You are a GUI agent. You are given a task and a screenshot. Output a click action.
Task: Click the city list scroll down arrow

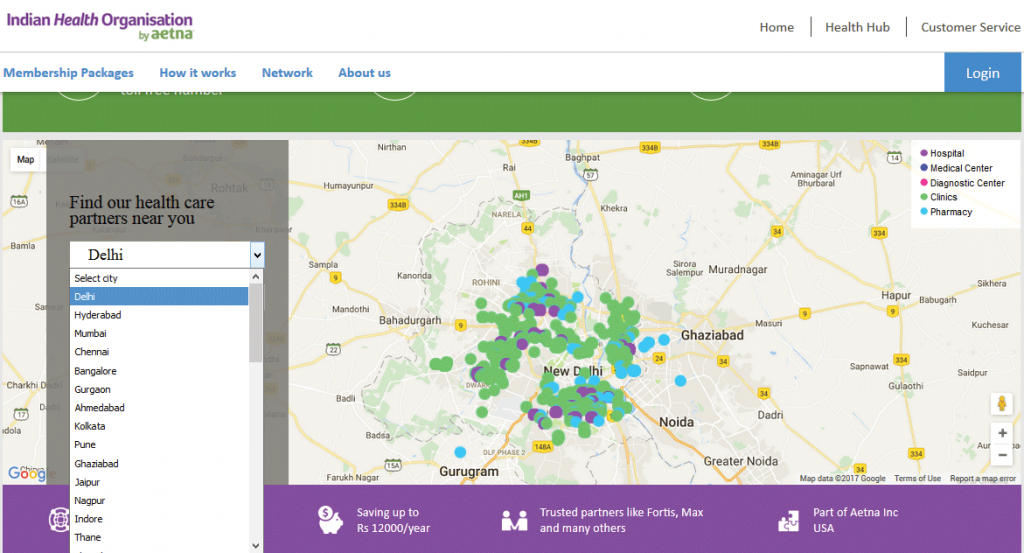[x=256, y=545]
